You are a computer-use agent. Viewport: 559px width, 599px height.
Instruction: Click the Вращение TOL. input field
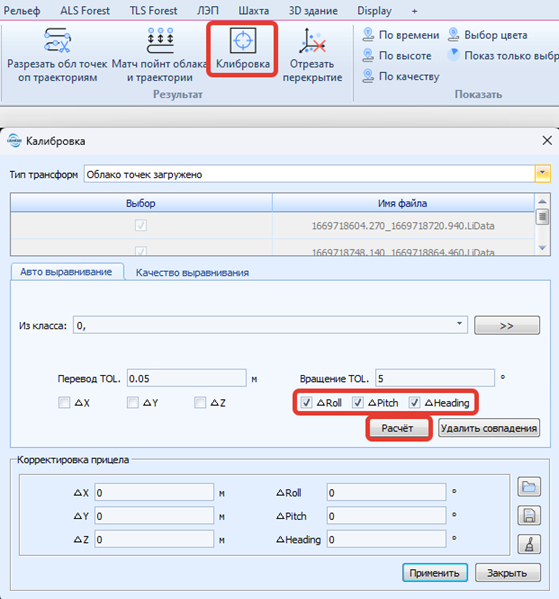click(435, 378)
